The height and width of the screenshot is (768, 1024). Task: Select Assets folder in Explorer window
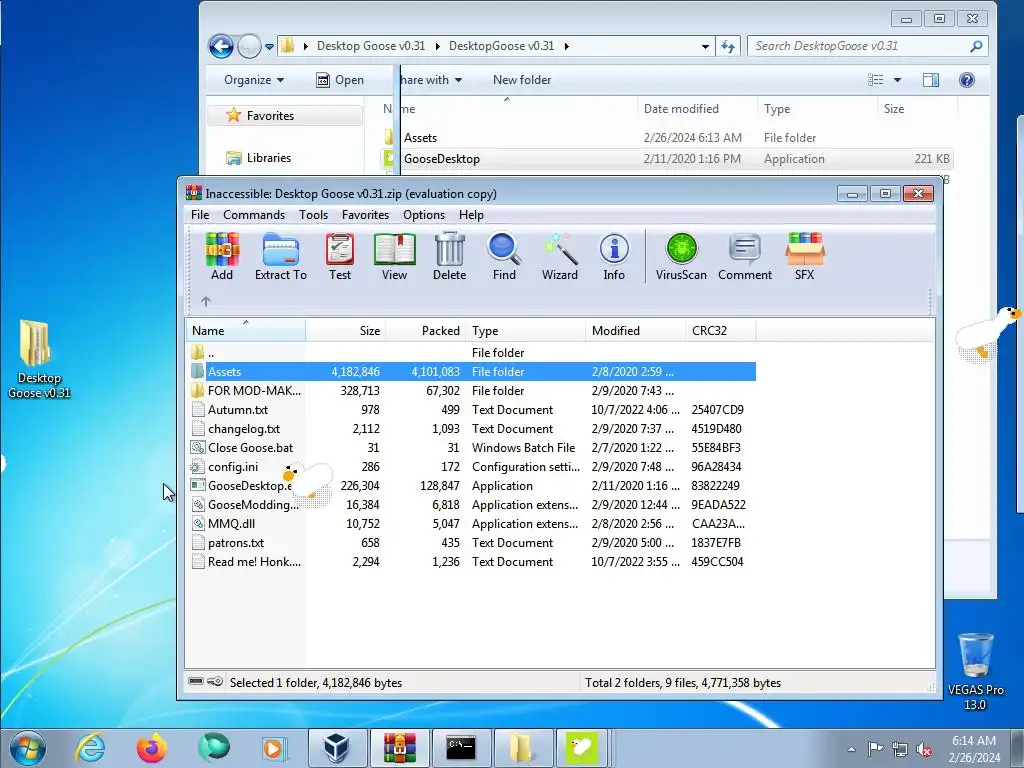pos(666,138)
